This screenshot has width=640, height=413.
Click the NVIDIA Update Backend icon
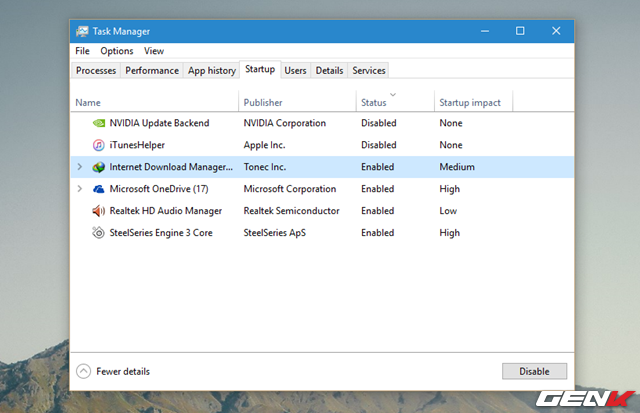tap(98, 123)
